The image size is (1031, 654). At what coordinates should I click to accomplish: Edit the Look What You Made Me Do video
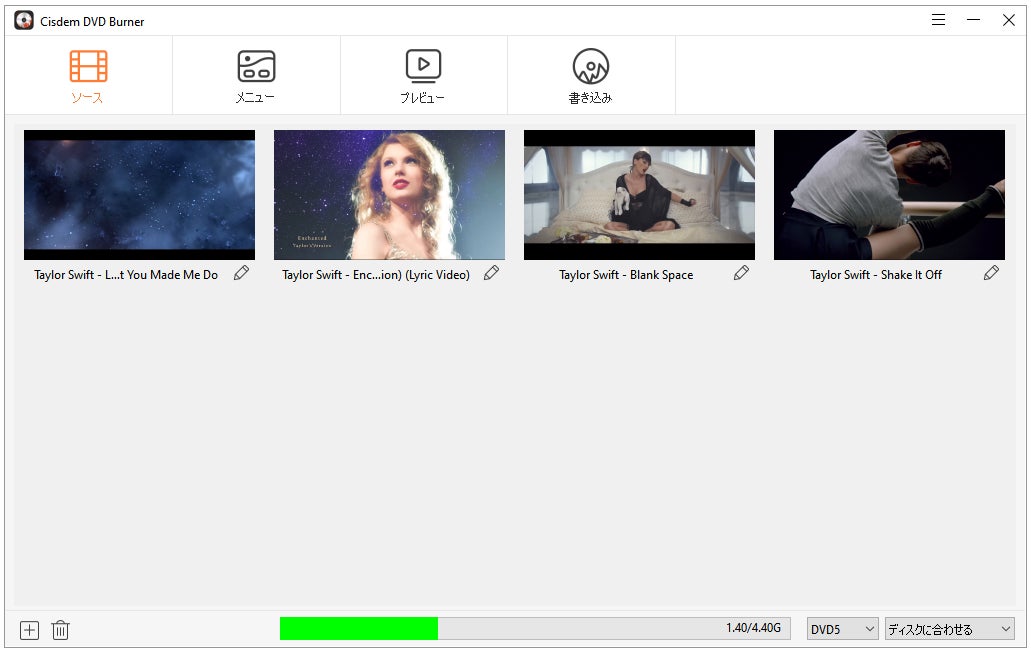(x=241, y=273)
